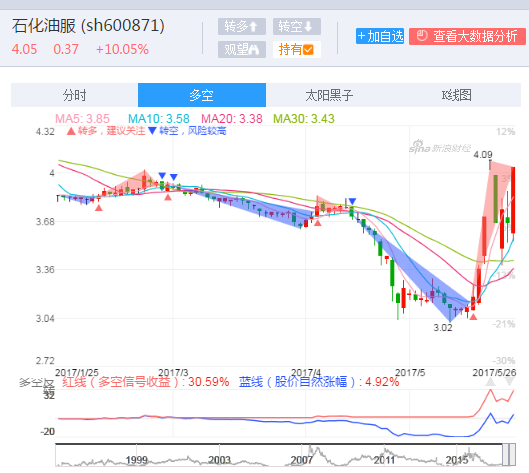Viewport: 529px width, 473px height.
Task: Click the MA10: 3.58 indicator label
Action: (x=159, y=119)
